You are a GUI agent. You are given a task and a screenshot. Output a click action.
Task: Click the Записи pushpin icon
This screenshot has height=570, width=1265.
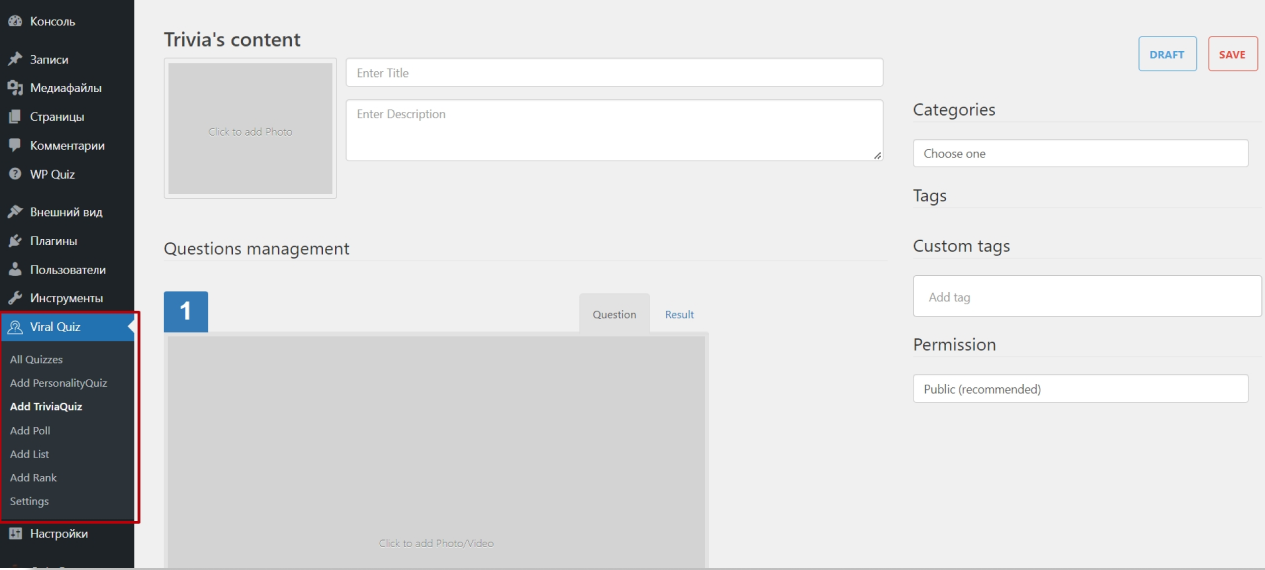(15, 60)
